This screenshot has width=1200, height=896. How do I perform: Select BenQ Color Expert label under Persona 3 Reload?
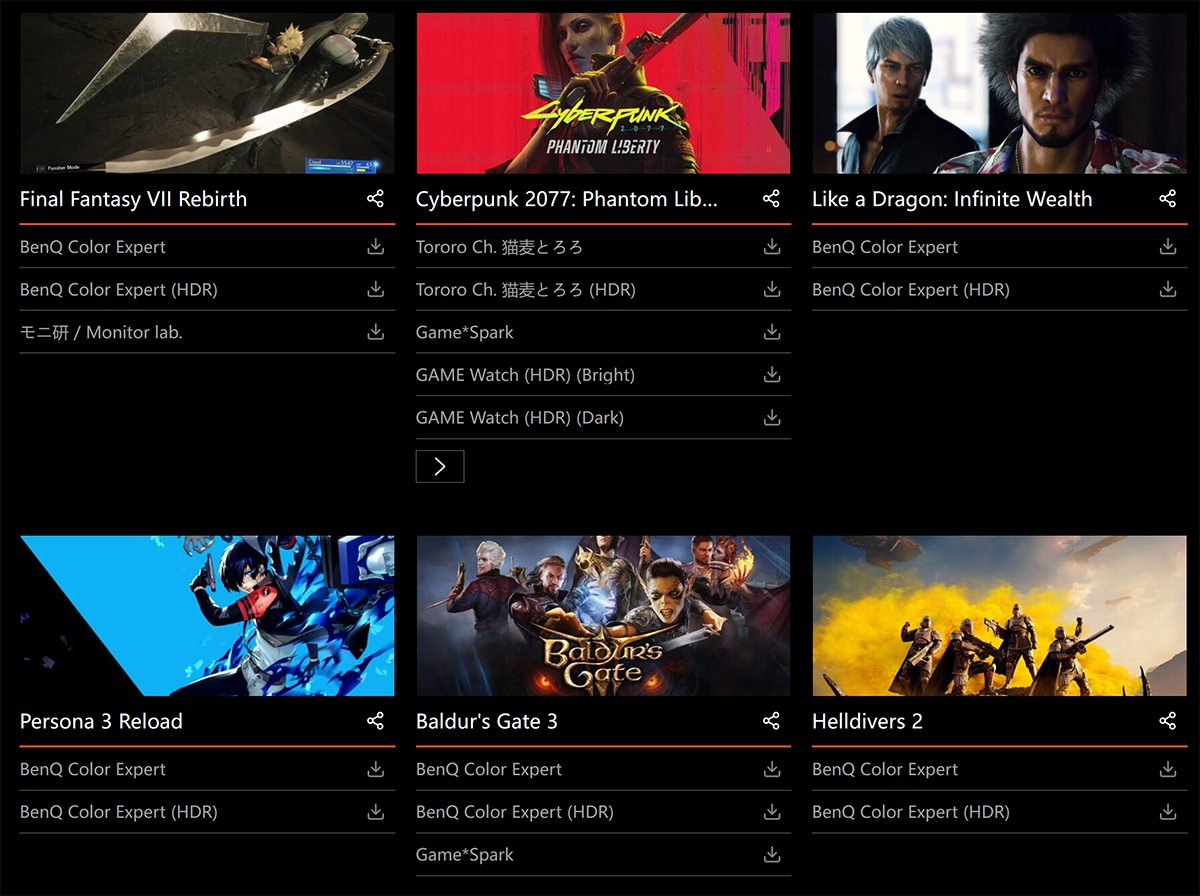click(93, 769)
